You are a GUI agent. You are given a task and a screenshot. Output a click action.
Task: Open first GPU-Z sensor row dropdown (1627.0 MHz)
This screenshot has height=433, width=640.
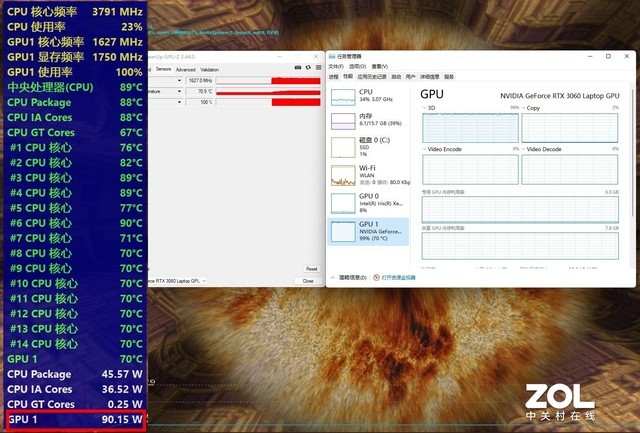point(179,80)
